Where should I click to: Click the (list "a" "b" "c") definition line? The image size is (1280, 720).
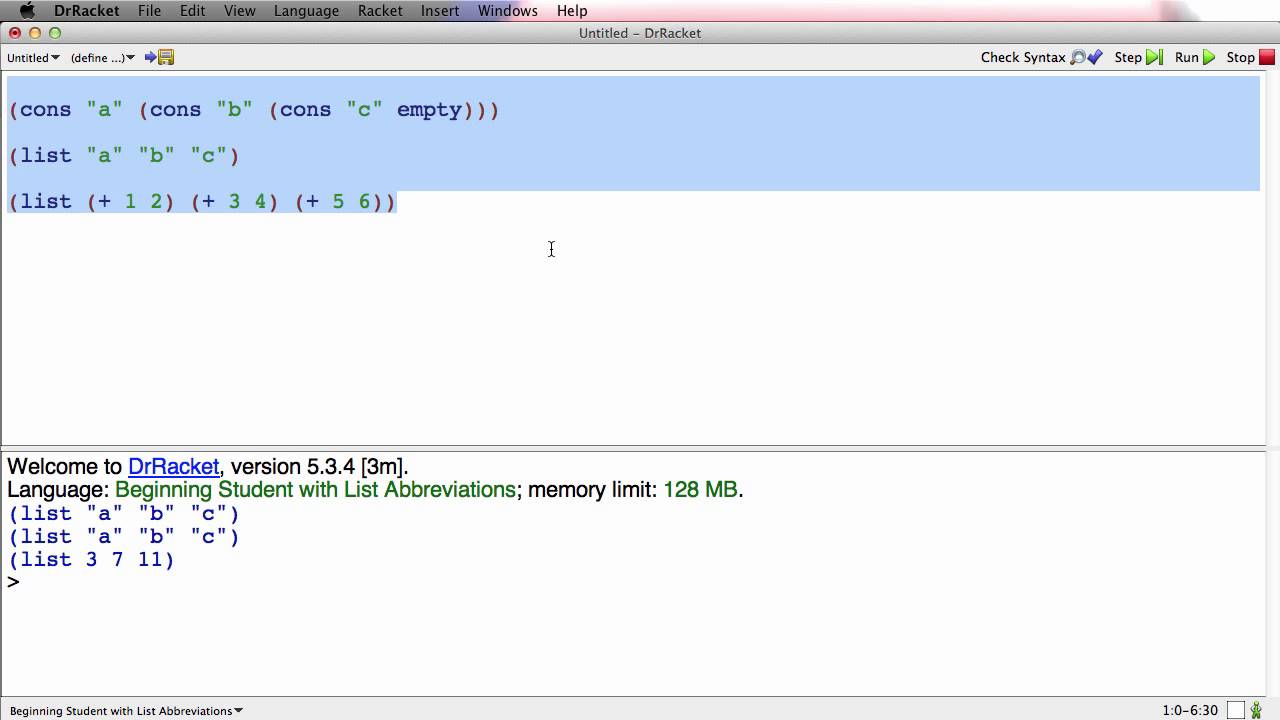[124, 156]
